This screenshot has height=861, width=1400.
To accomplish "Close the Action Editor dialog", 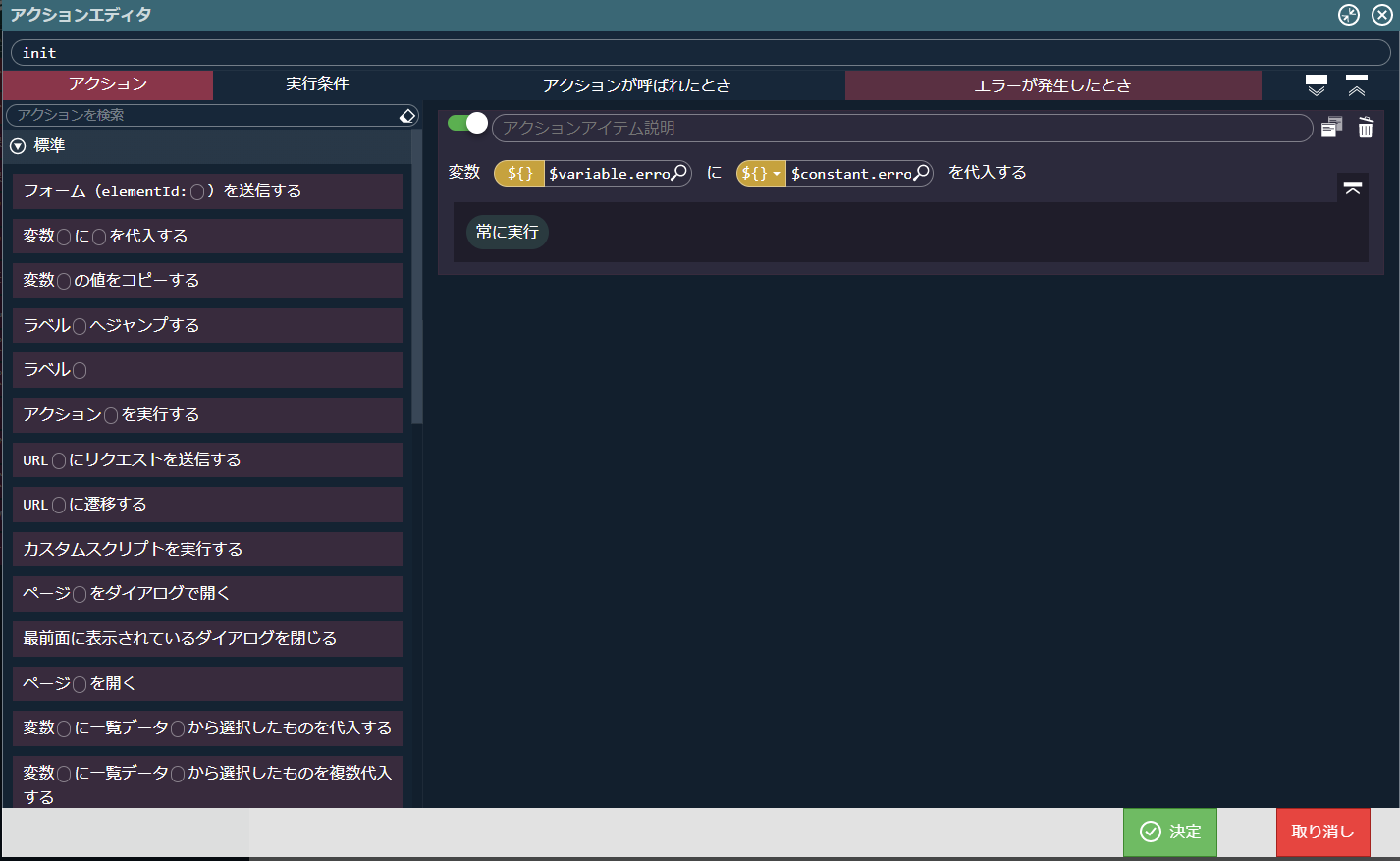I will pos(1382,15).
